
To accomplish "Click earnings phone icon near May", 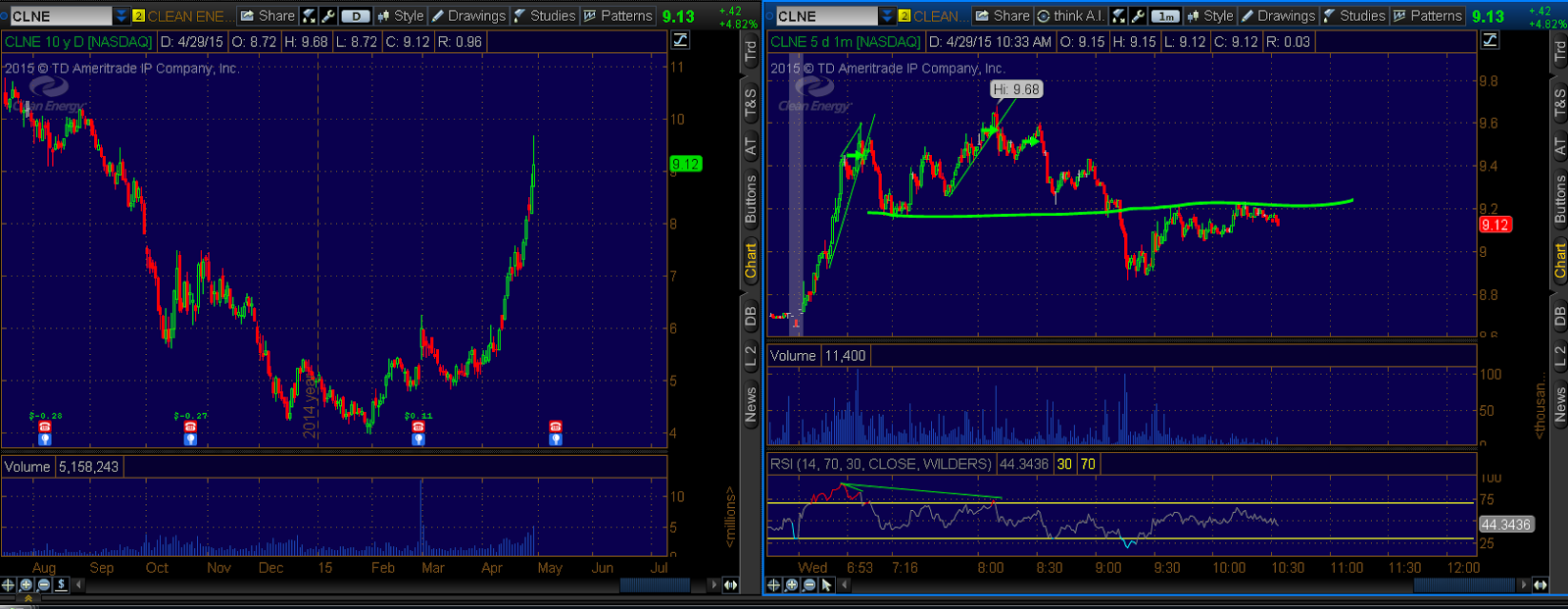I will [x=556, y=427].
